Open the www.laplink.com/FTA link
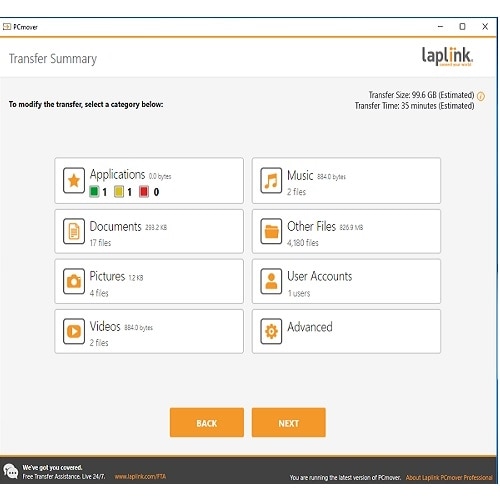500x500 pixels. (x=140, y=476)
